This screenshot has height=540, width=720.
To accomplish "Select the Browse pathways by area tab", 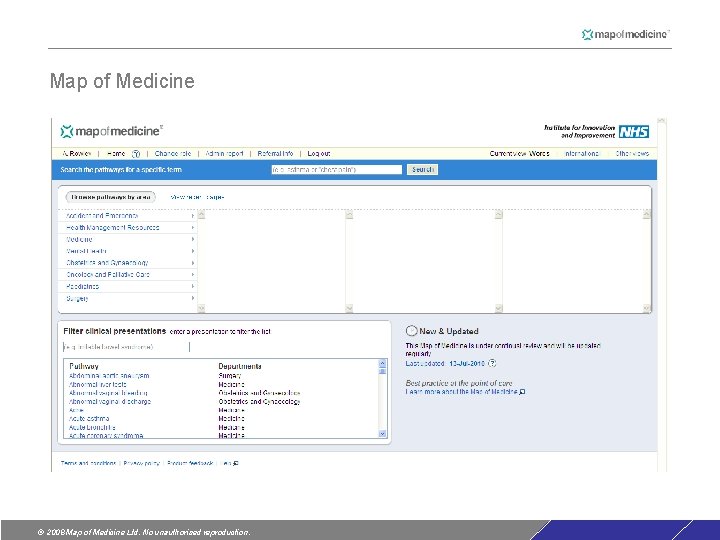I will pyautogui.click(x=111, y=197).
